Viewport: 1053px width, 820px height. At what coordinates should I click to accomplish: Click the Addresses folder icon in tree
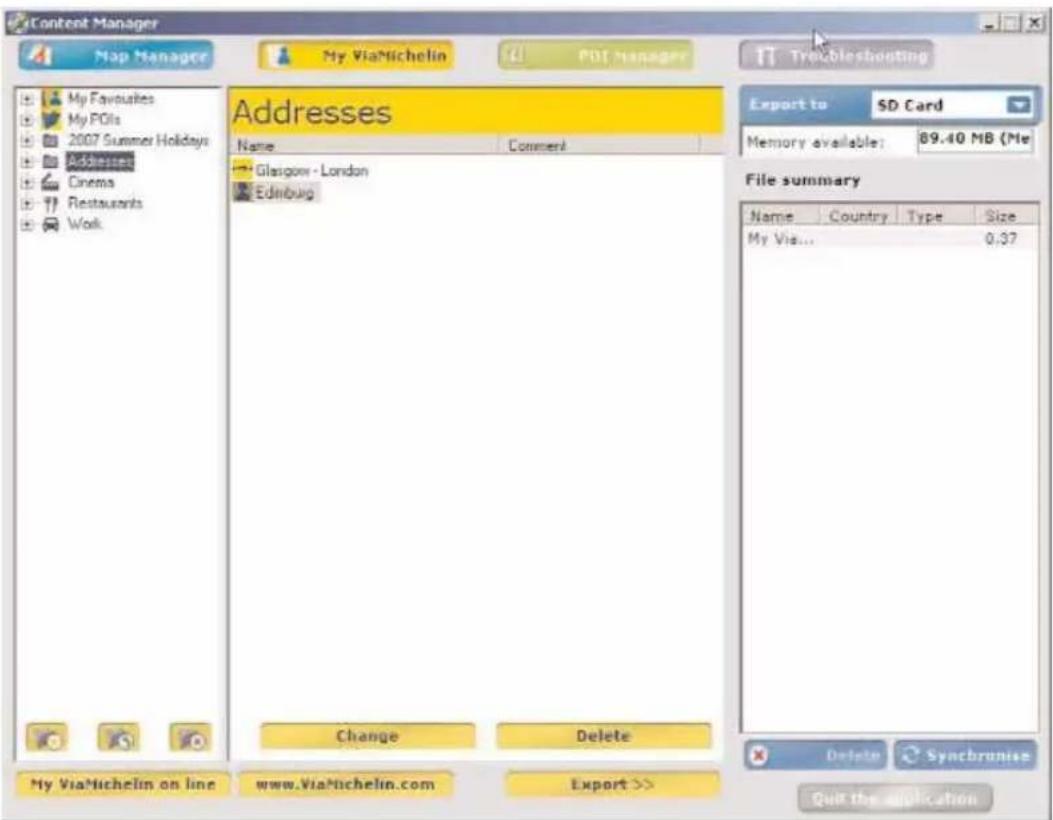pyautogui.click(x=50, y=162)
